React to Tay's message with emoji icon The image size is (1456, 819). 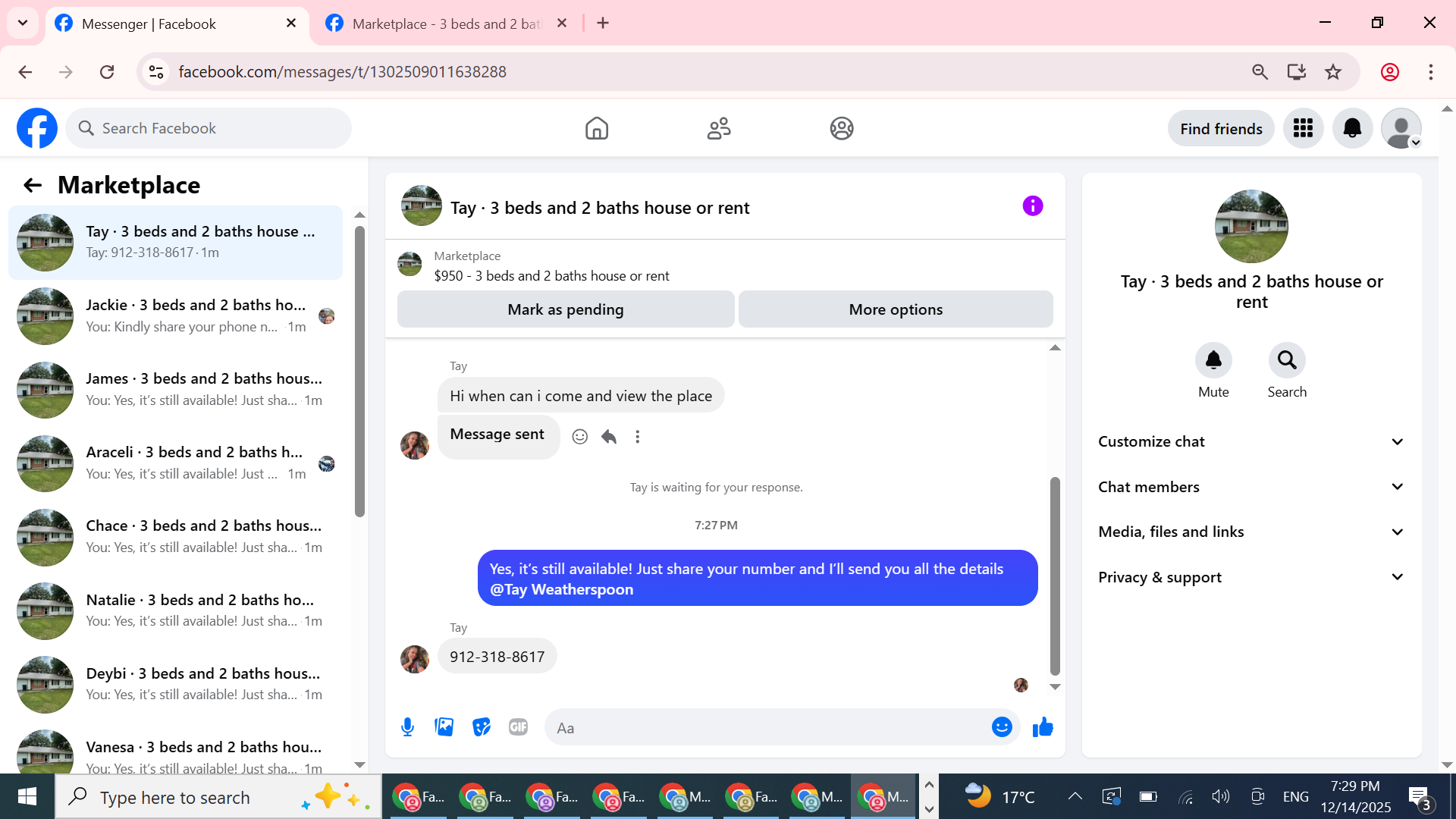(x=580, y=437)
